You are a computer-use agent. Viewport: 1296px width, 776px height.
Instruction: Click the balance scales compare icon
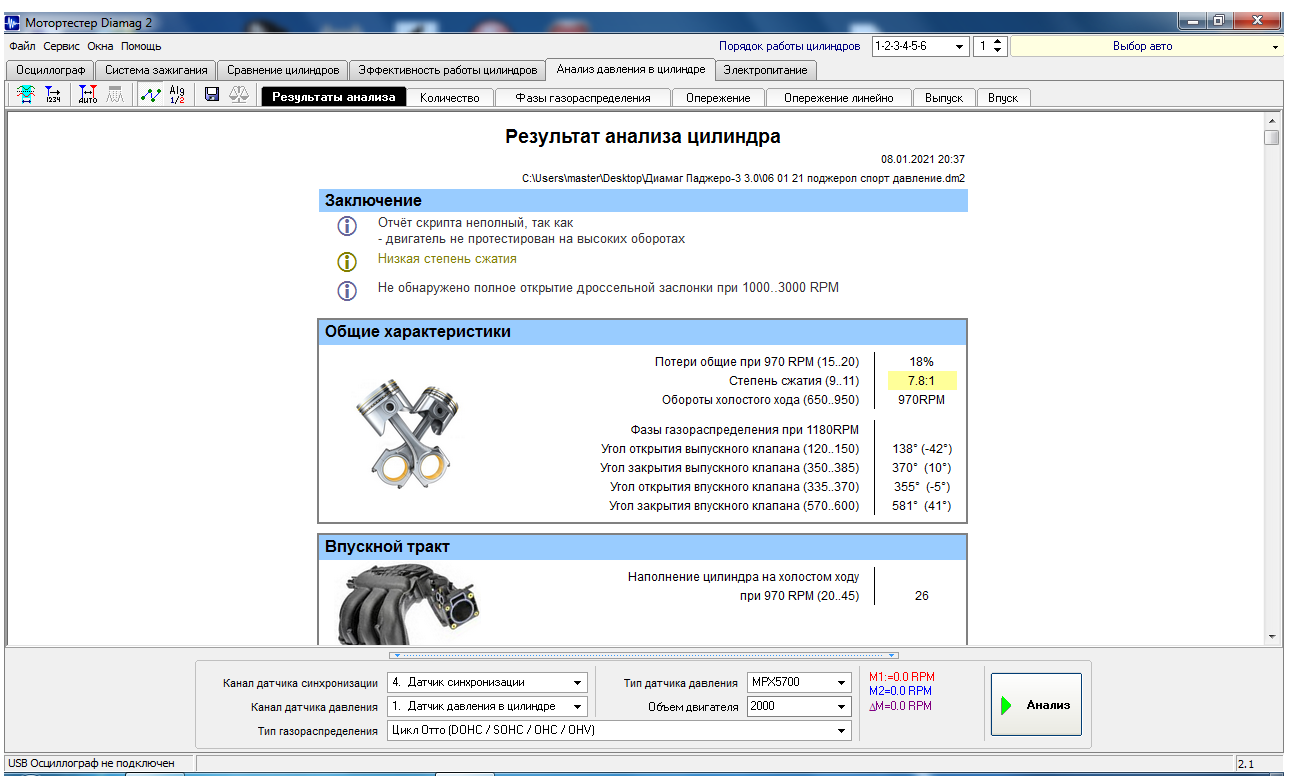click(239, 95)
